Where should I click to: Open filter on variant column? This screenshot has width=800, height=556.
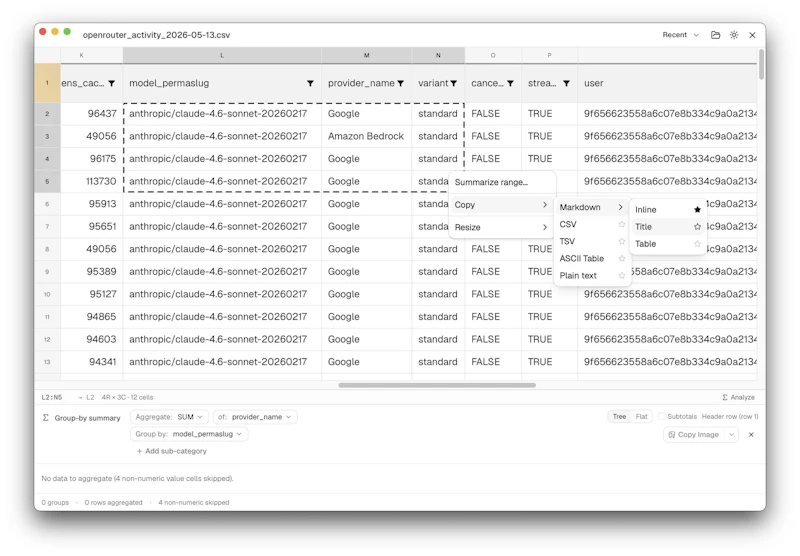[453, 83]
